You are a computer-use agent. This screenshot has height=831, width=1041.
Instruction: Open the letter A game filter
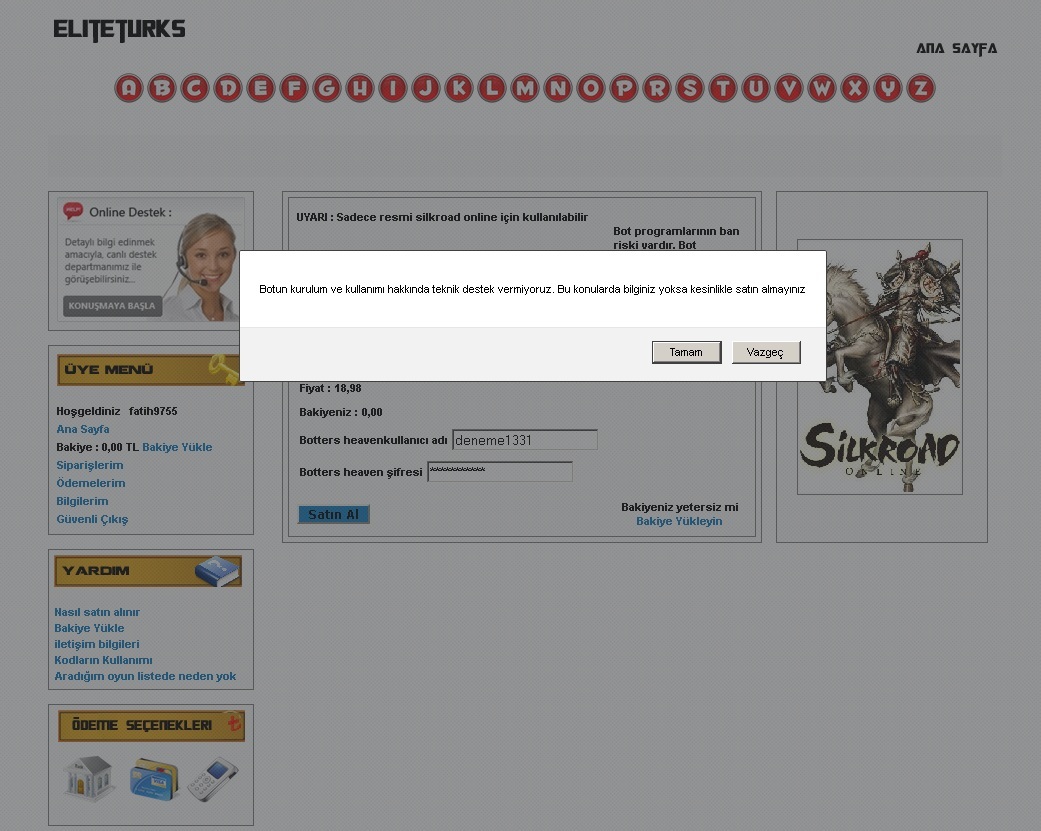click(129, 88)
